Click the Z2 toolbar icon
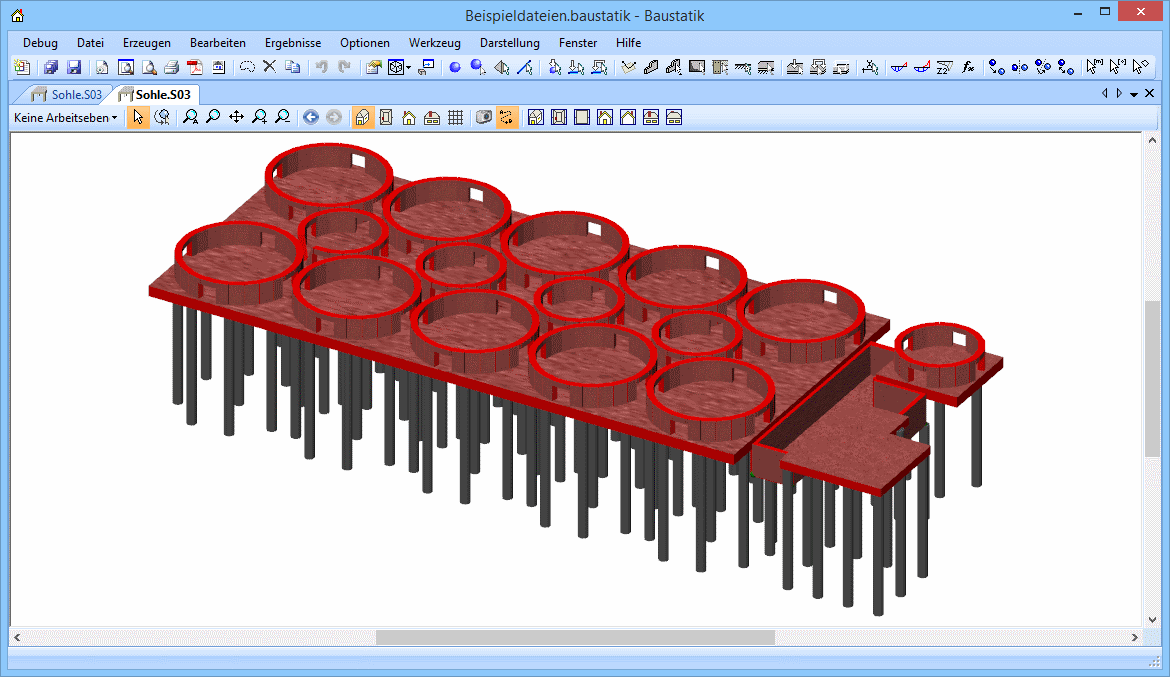The image size is (1170, 677). tap(944, 67)
